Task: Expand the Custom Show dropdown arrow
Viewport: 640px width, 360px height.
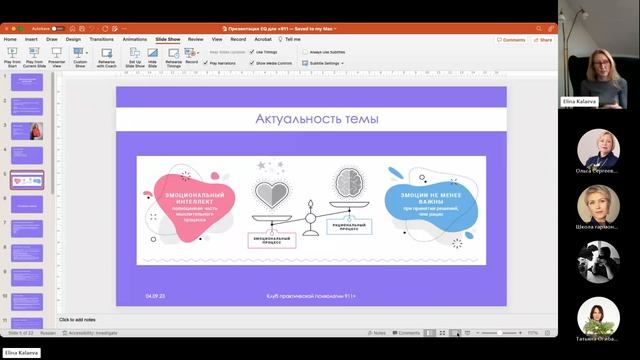Action: pos(87,53)
